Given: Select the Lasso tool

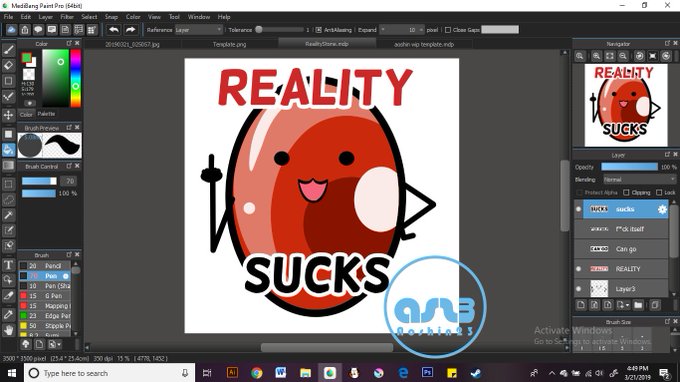Looking at the screenshot, I should coord(8,200).
